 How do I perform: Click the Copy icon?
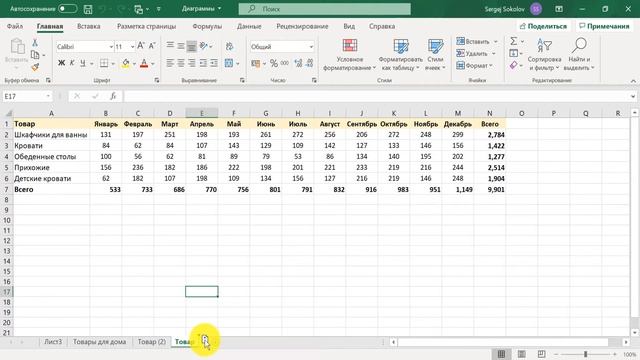click(35, 55)
